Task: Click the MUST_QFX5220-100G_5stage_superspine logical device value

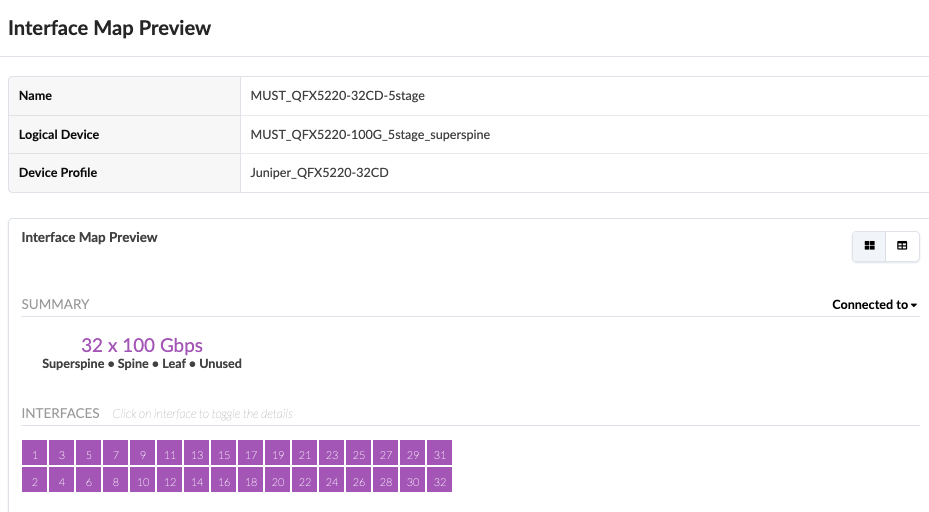Action: [x=370, y=134]
